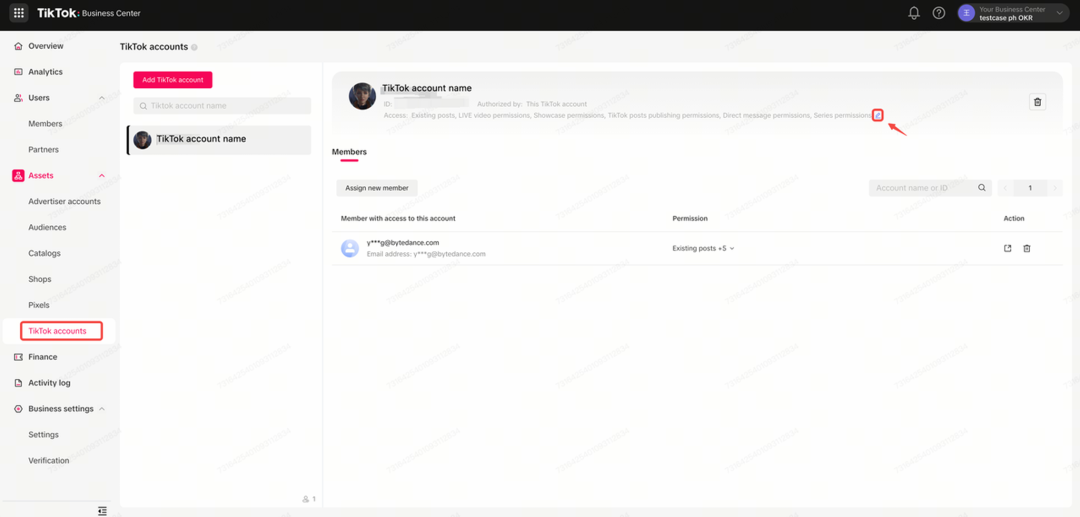Open the app grid launcher icon

[x=19, y=13]
